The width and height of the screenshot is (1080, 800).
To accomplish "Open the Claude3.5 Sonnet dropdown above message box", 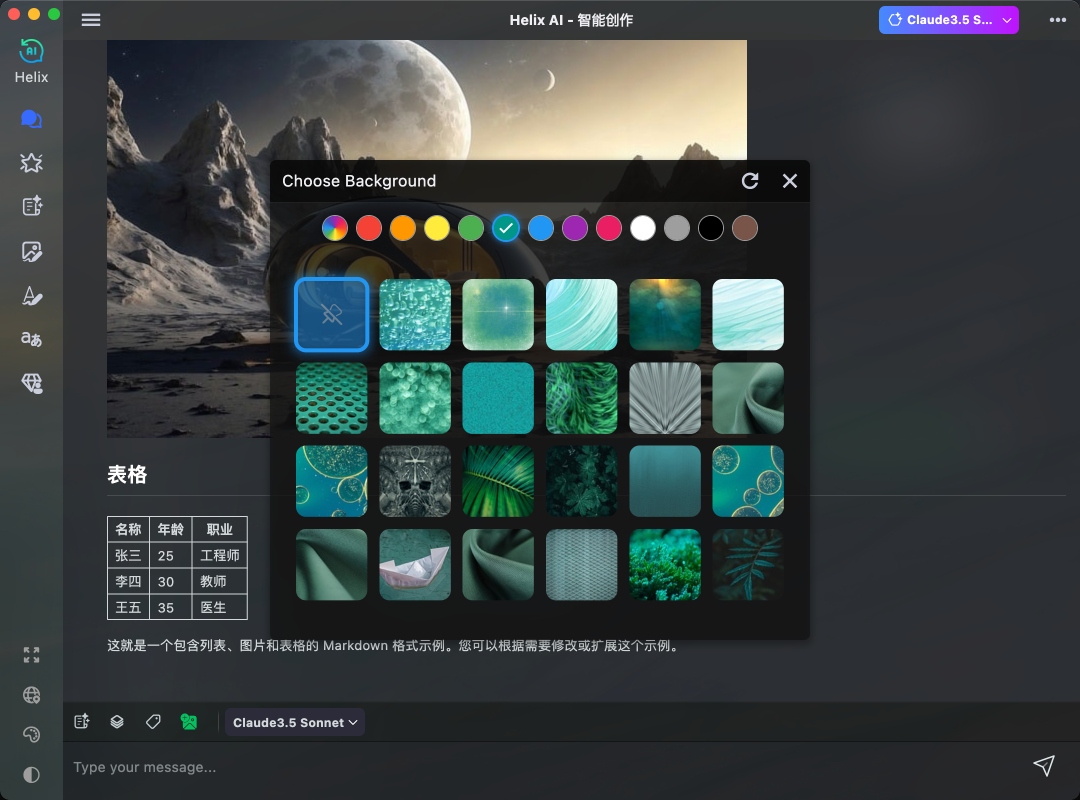I will tap(295, 722).
